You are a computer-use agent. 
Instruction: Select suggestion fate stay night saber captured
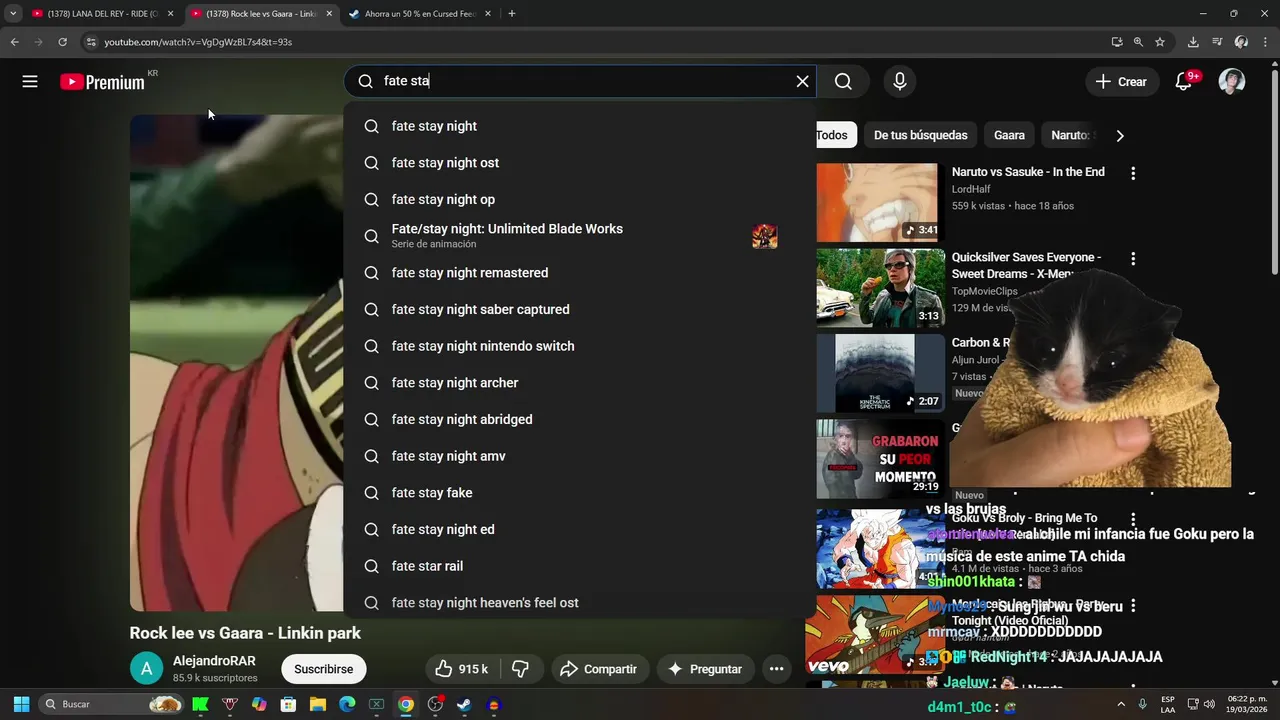580,309
